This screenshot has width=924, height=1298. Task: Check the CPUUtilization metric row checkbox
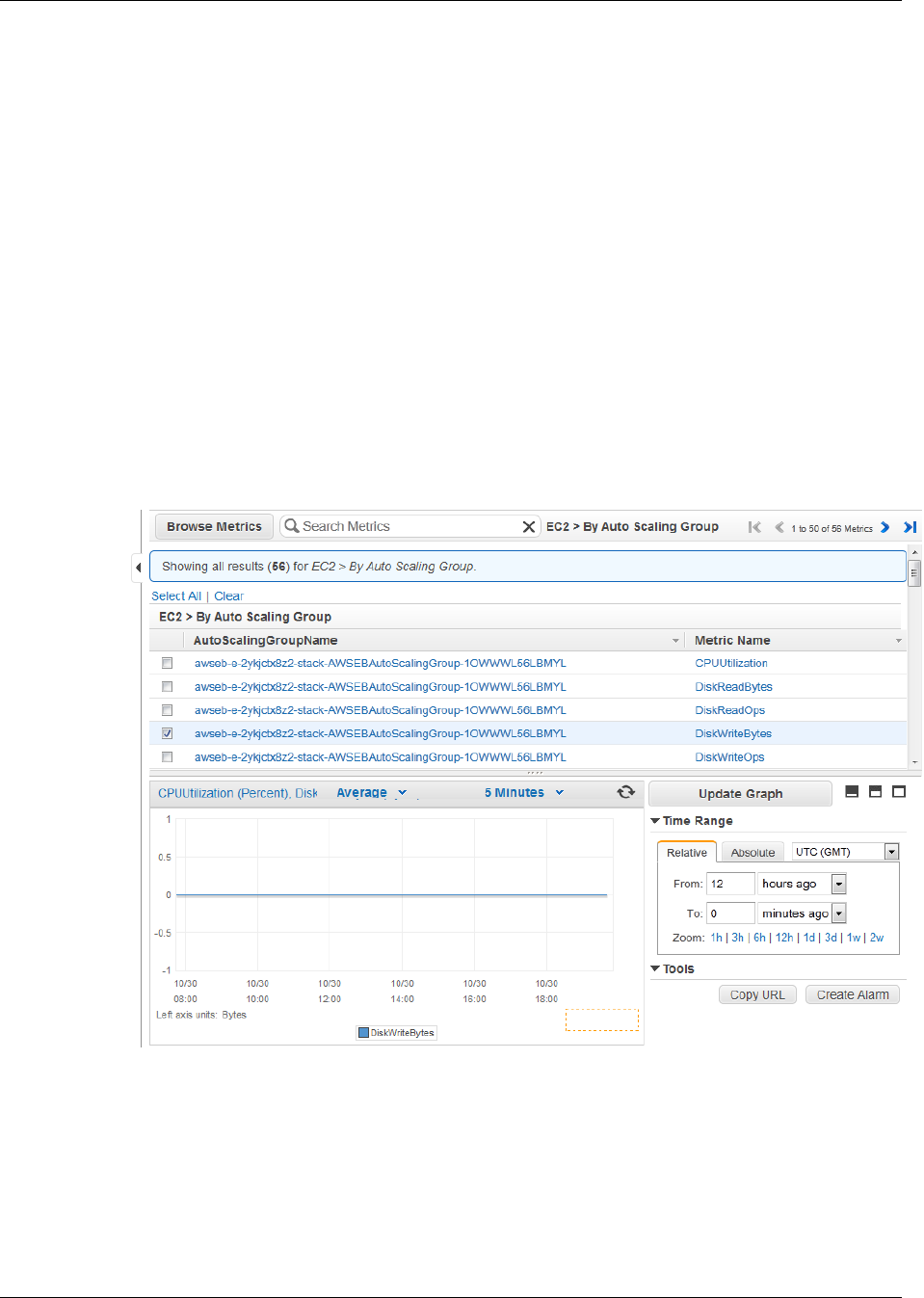click(167, 663)
